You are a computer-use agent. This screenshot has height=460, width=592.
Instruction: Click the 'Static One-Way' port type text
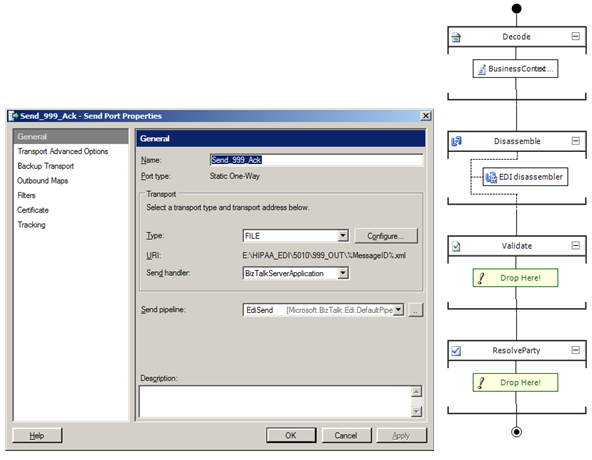coord(235,176)
